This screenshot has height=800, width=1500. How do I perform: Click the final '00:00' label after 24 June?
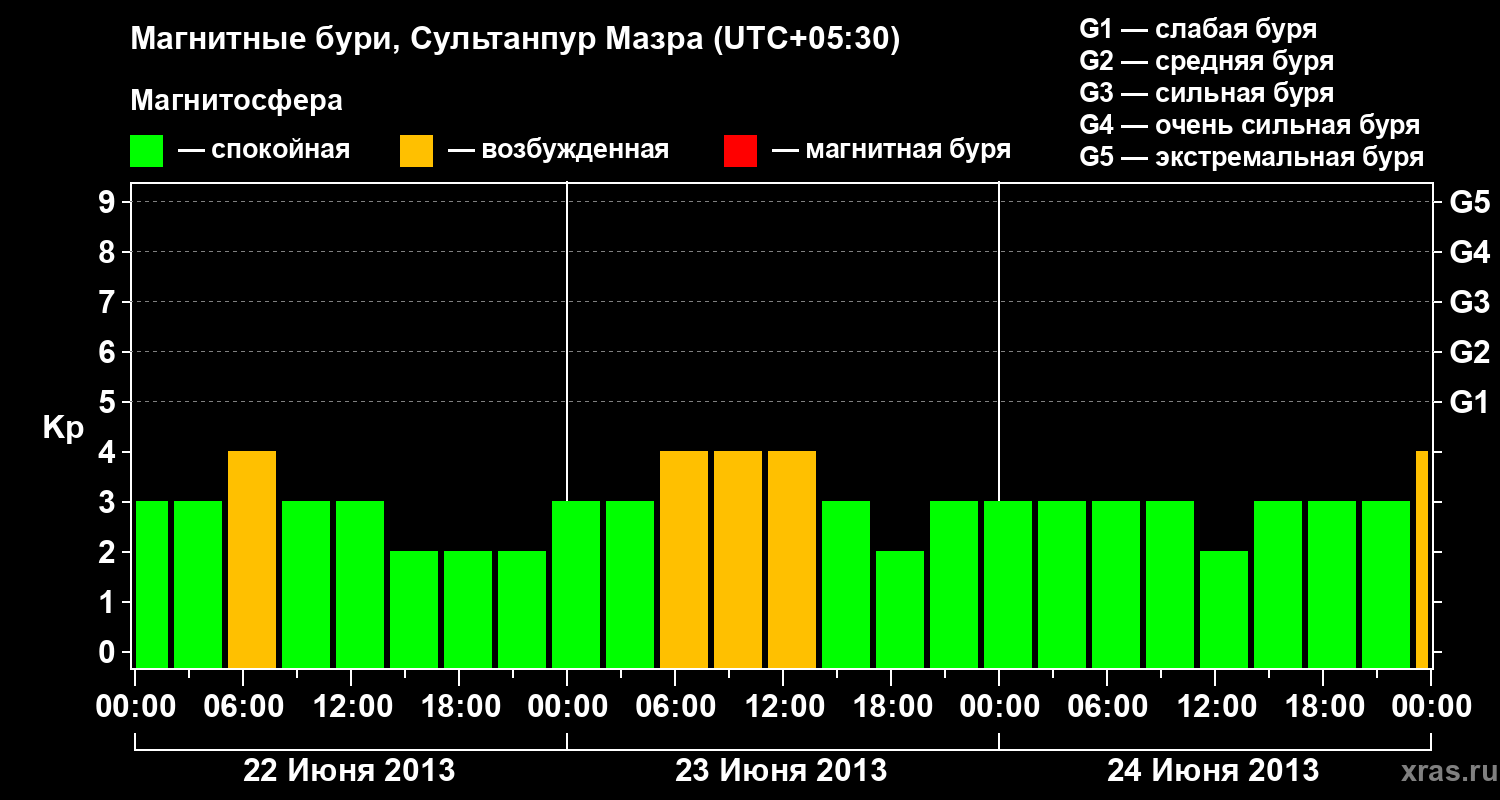click(x=1432, y=707)
